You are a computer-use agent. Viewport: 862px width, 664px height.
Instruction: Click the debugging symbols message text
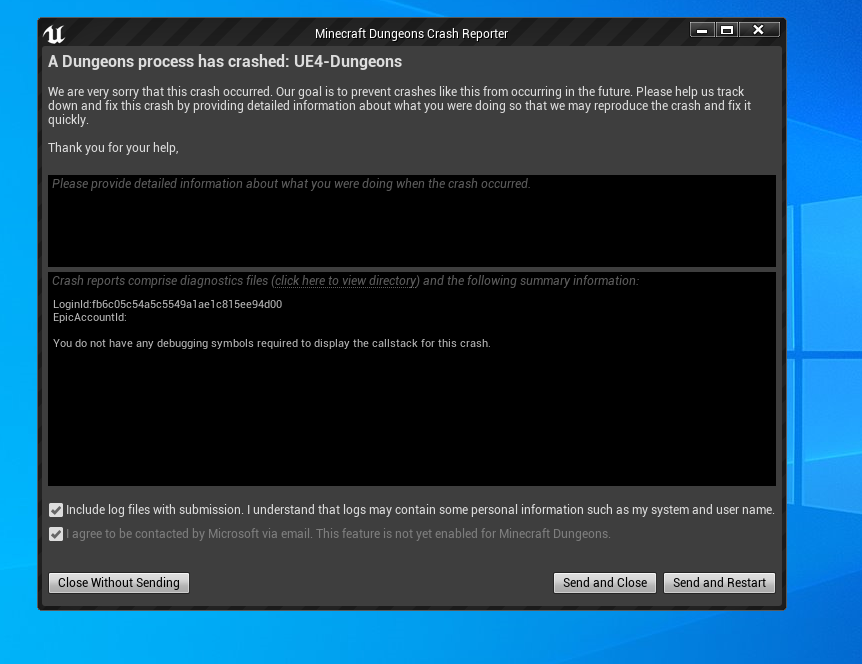tap(272, 344)
